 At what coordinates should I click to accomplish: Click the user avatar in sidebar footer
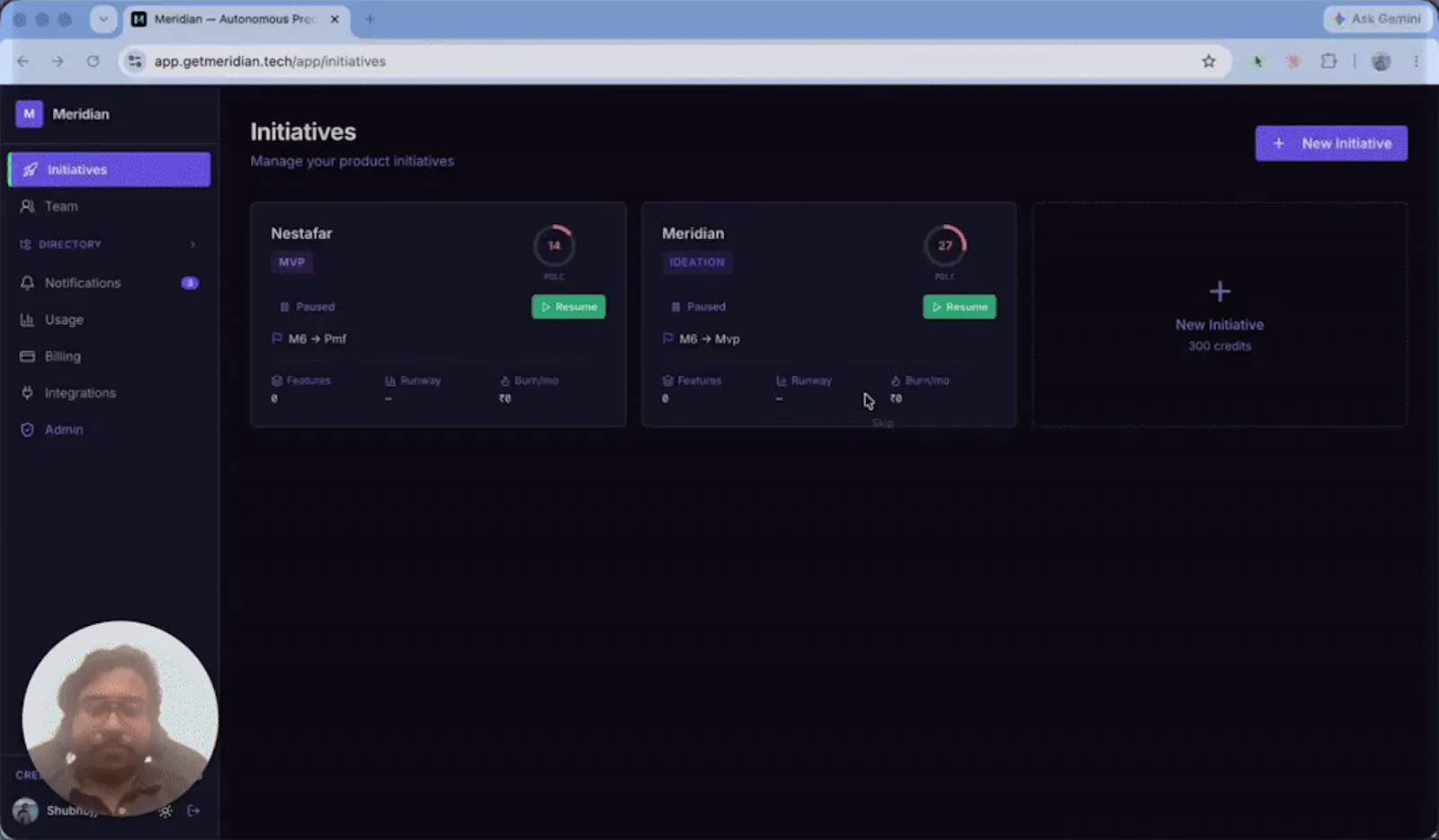click(25, 811)
